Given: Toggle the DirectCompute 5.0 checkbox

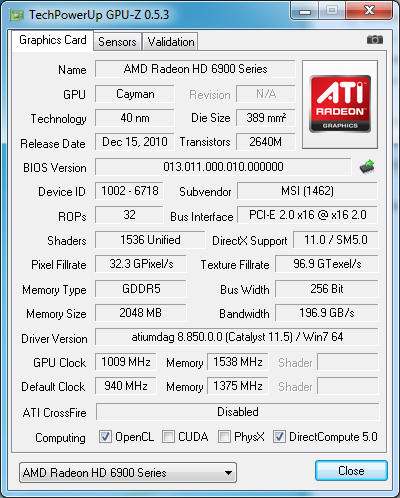Looking at the screenshot, I should point(279,436).
